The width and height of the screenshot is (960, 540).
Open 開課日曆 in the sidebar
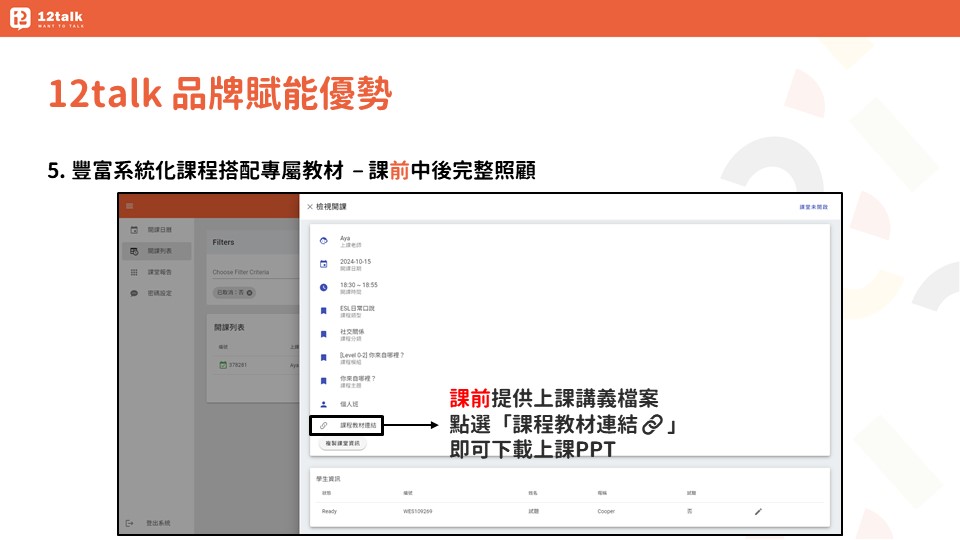click(x=159, y=230)
